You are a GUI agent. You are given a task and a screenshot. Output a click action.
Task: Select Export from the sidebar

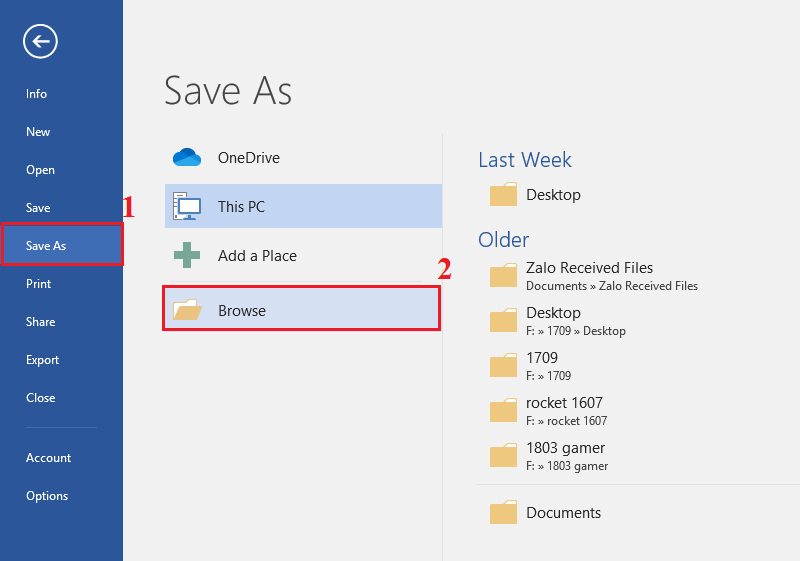coord(43,360)
